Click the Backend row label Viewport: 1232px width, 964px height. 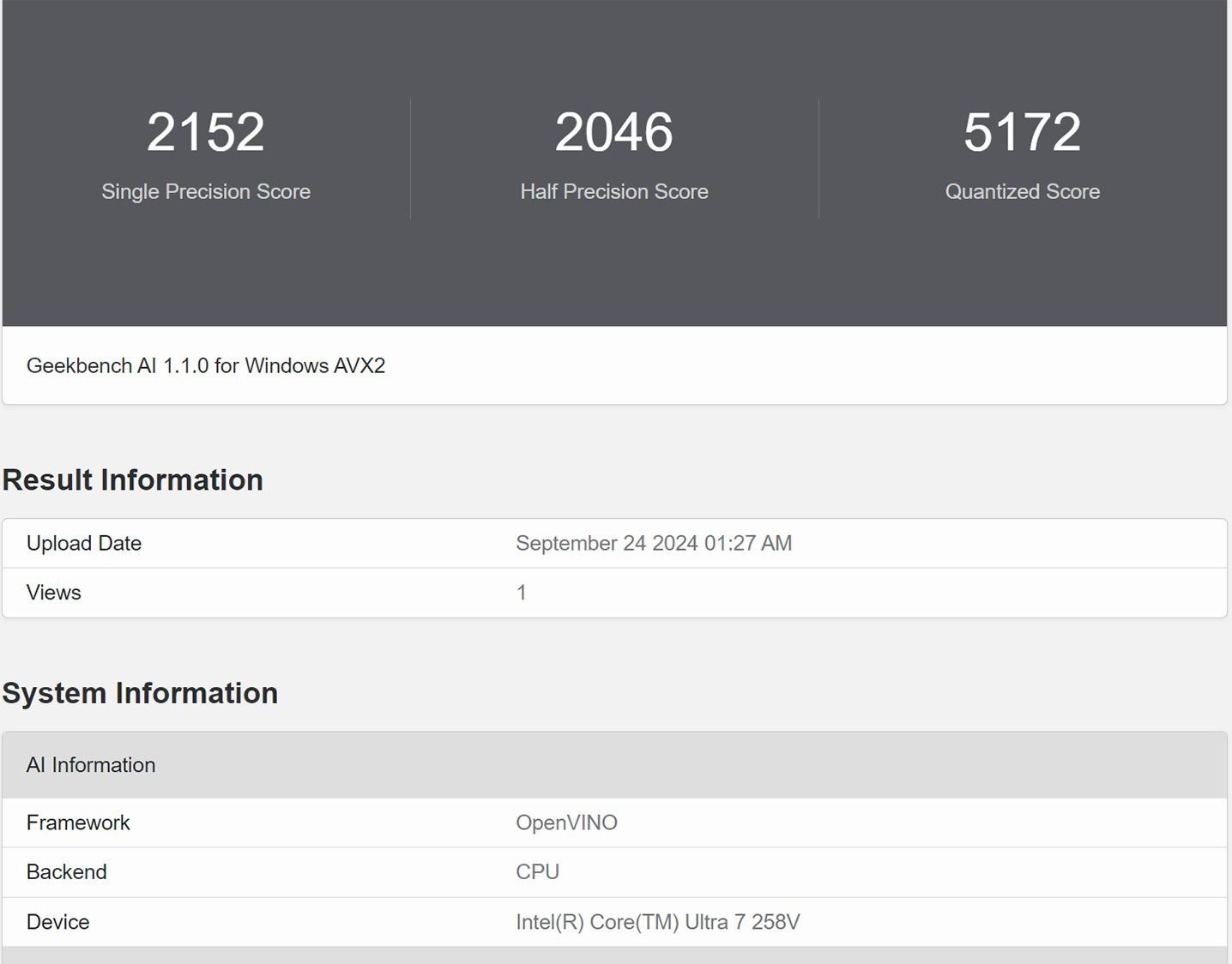click(x=67, y=872)
